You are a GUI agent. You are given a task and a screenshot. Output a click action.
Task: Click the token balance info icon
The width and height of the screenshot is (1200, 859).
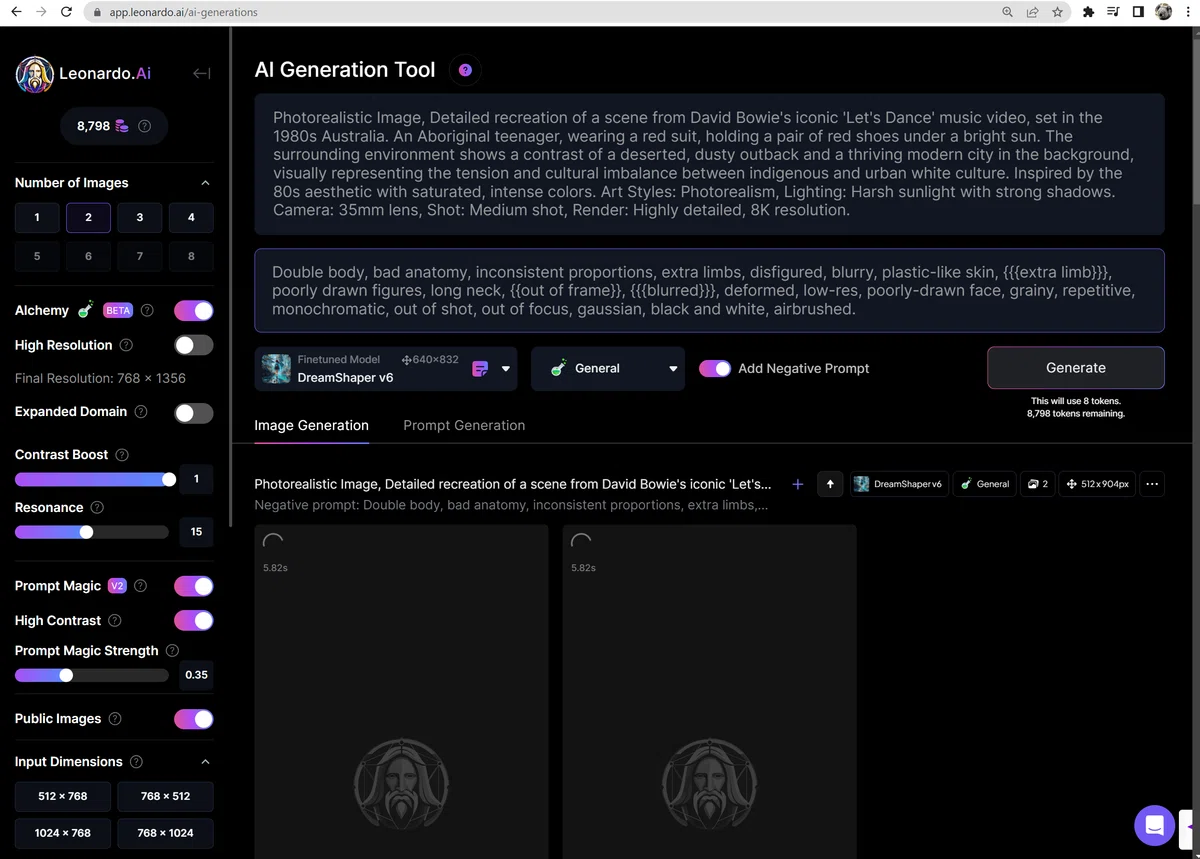pos(145,126)
